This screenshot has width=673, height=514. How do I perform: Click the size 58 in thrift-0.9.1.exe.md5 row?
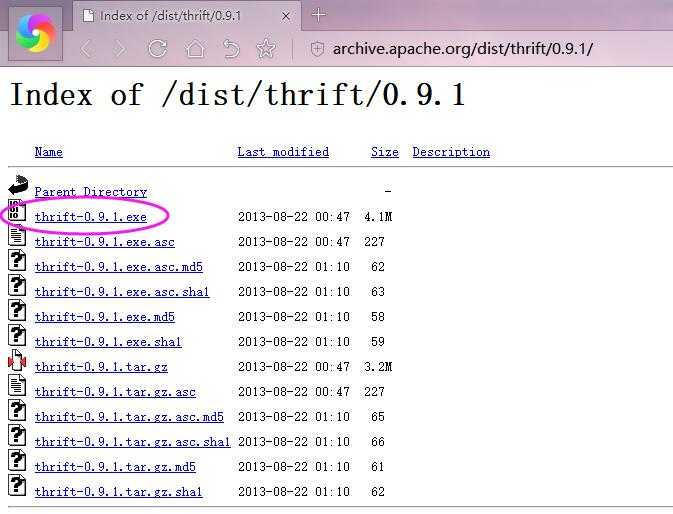click(378, 317)
